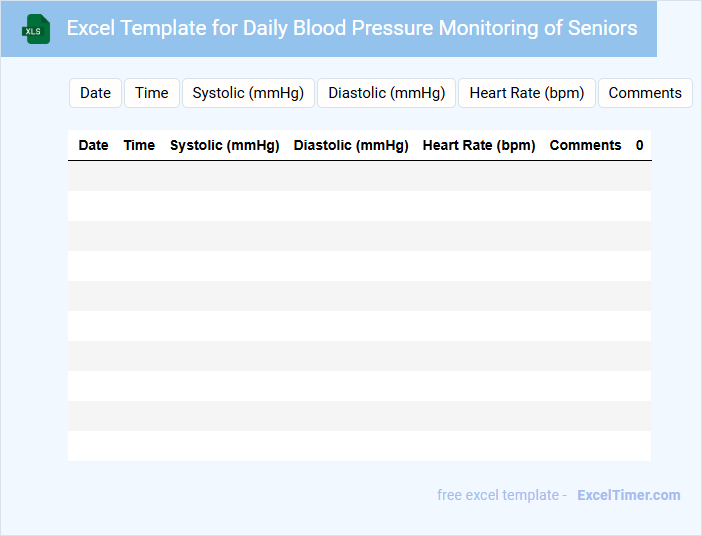Click the 0 column header
This screenshot has height=536, width=702.
639,145
